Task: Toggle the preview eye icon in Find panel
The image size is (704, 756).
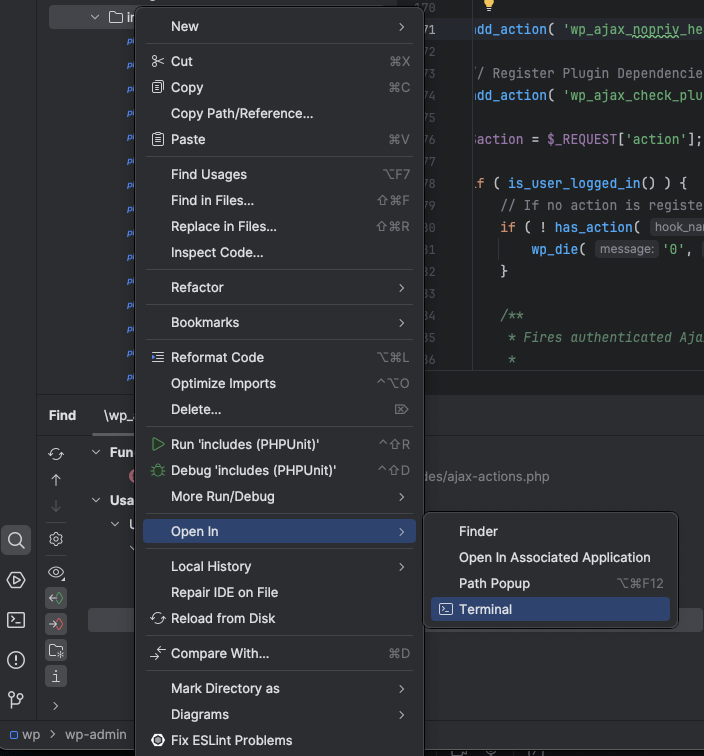Action: (x=56, y=573)
